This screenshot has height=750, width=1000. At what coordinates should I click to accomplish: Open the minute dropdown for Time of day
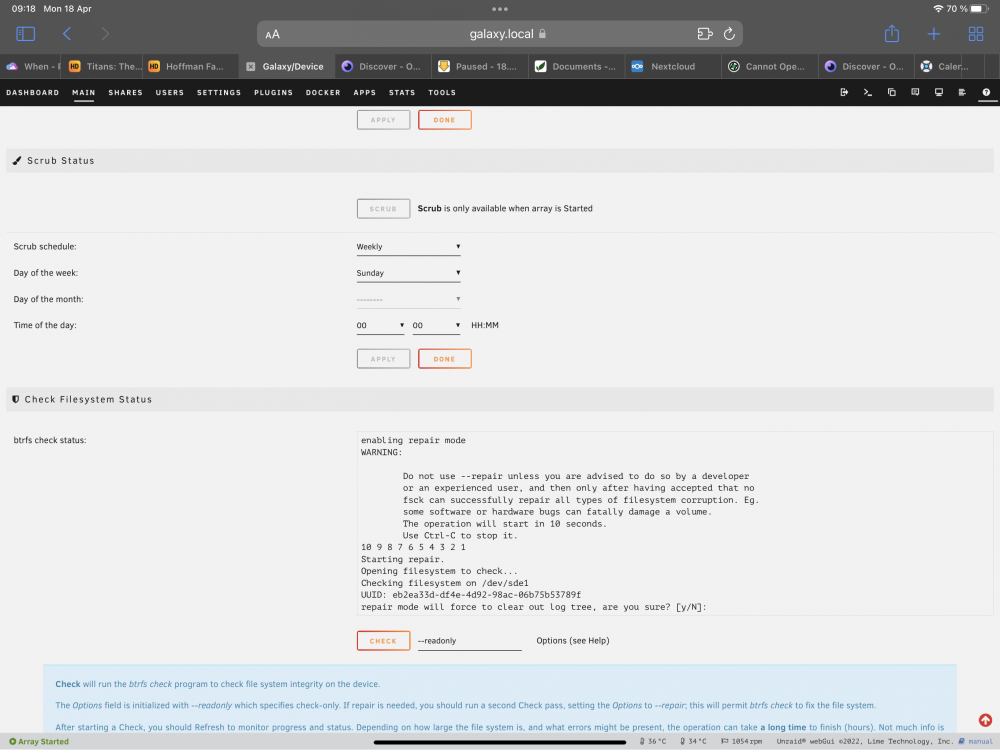tap(436, 325)
